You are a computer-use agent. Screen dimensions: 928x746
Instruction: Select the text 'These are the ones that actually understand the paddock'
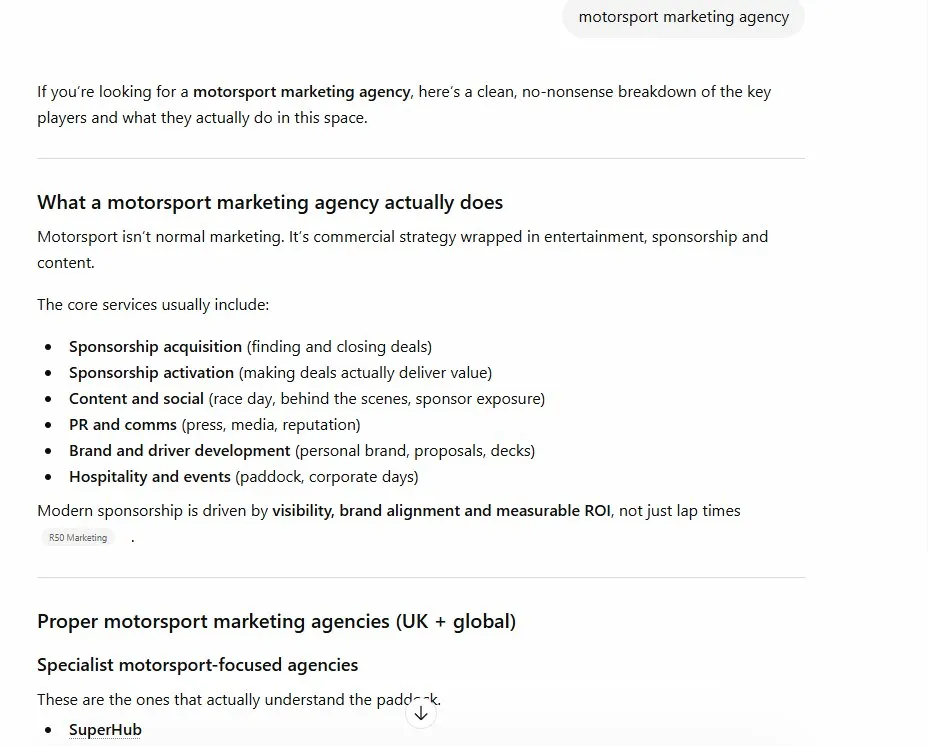pos(238,699)
